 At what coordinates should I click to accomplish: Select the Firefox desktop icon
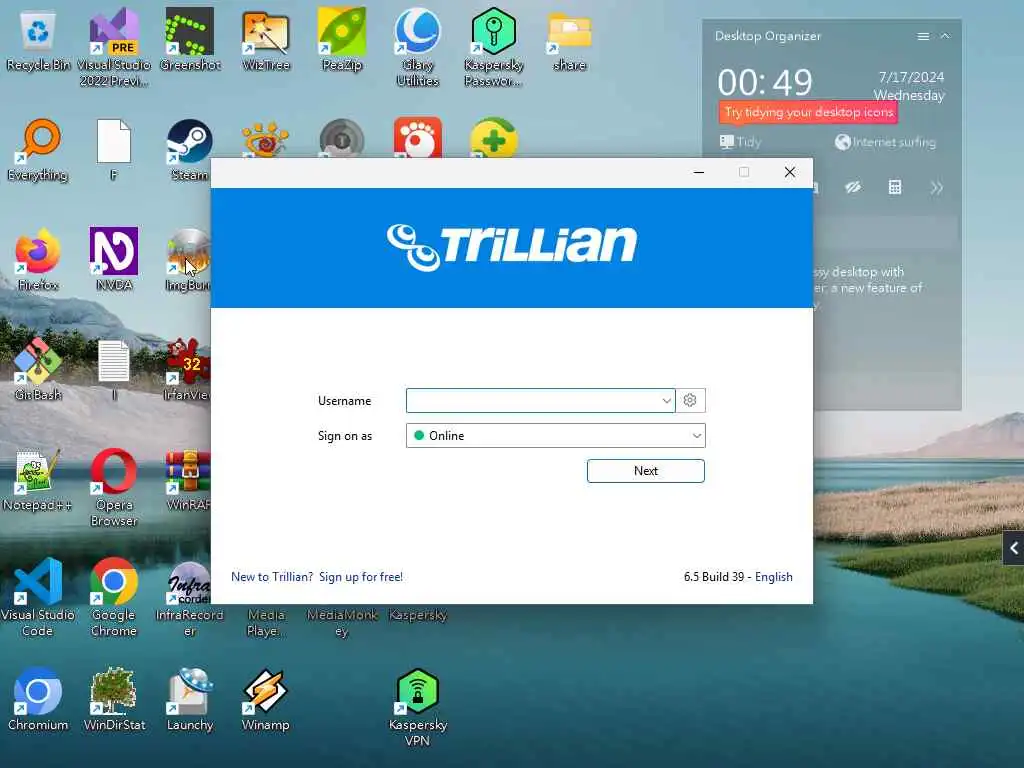38,260
